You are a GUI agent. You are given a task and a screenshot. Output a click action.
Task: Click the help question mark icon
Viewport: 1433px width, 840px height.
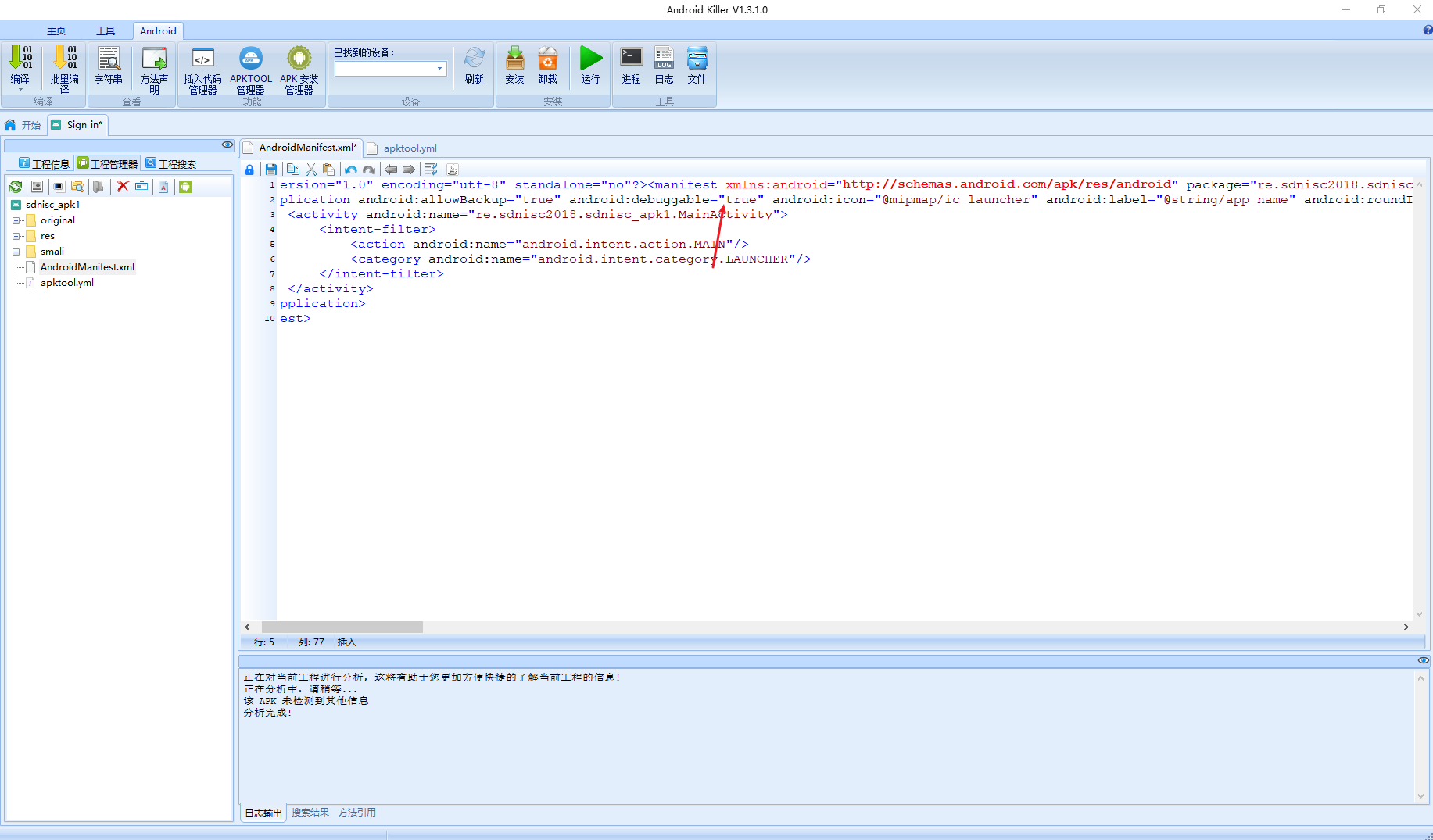point(1428,30)
